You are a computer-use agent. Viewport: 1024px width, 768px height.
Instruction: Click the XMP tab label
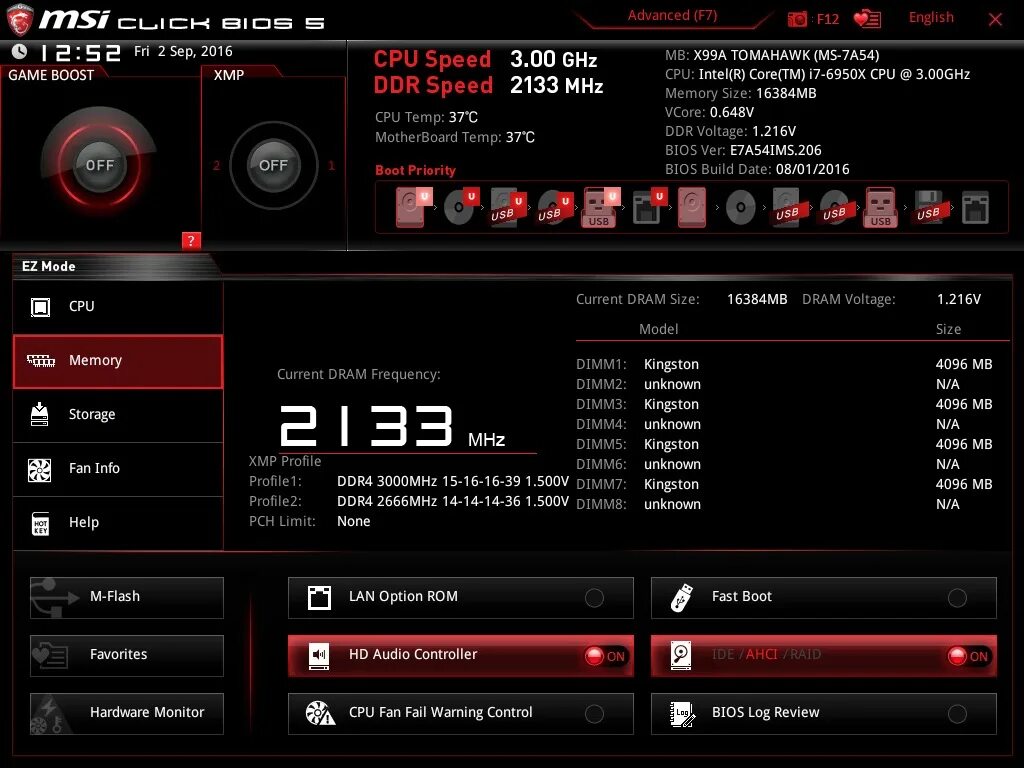coord(229,75)
